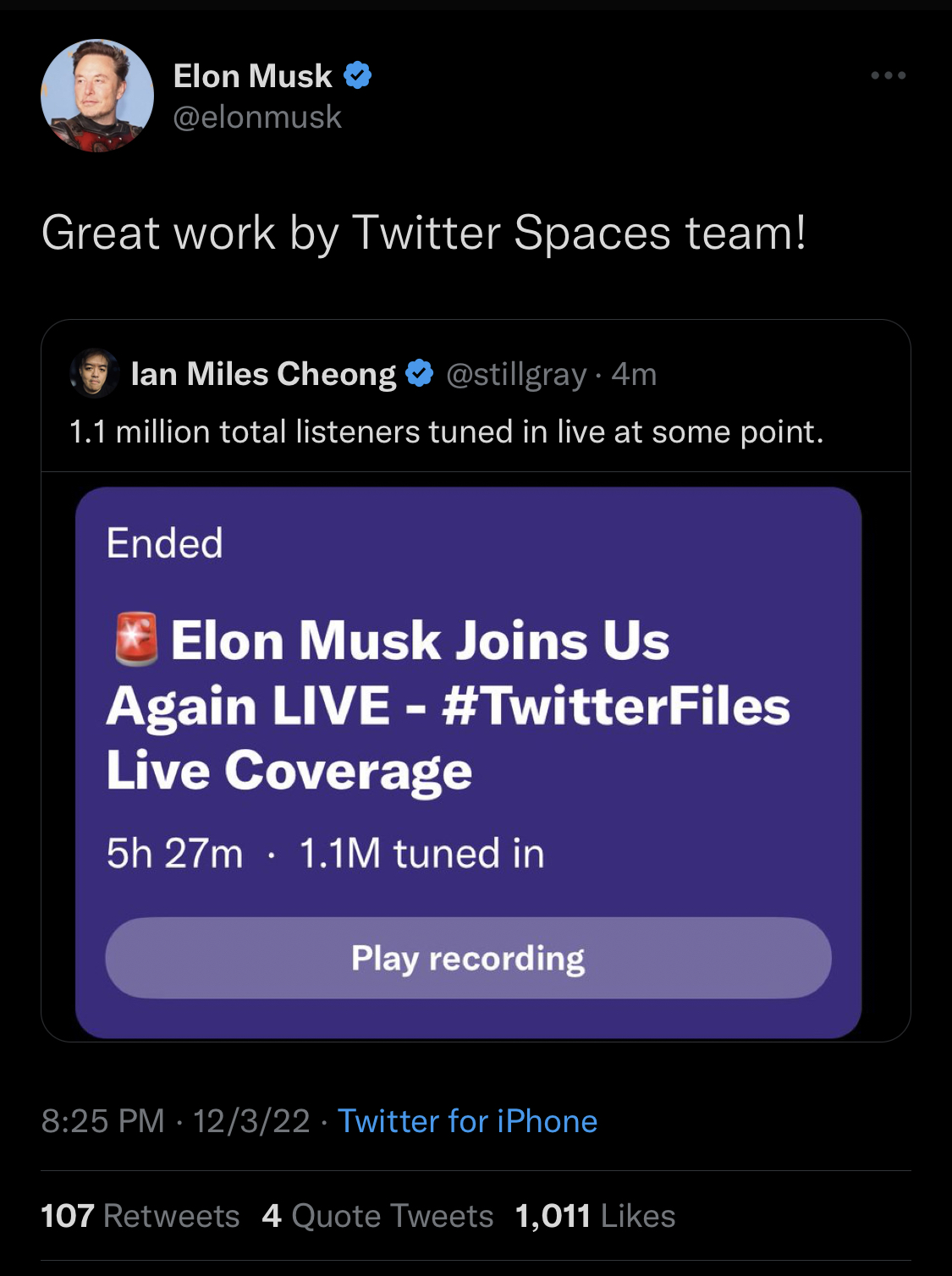Click the red siren emoji in Space title
This screenshot has height=1276, width=952.
(x=135, y=639)
